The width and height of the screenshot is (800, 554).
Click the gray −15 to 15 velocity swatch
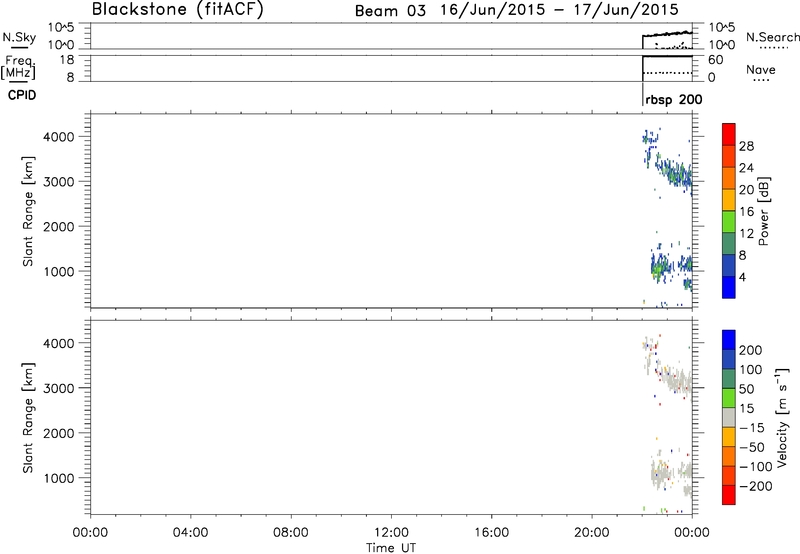729,418
